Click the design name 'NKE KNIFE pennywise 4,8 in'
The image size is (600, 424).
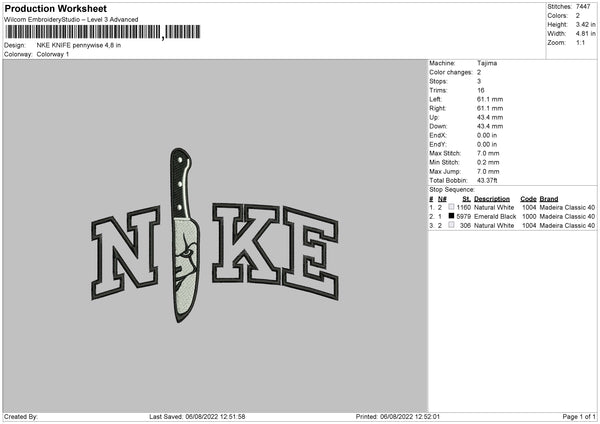tap(79, 45)
